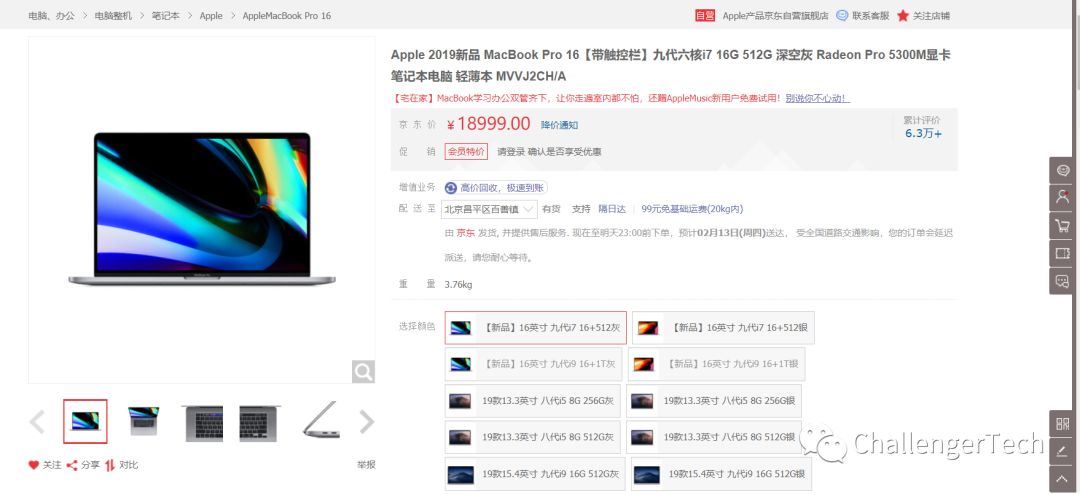The height and width of the screenshot is (495, 1080).
Task: Click the 降价通知 price alert link
Action: [x=559, y=125]
